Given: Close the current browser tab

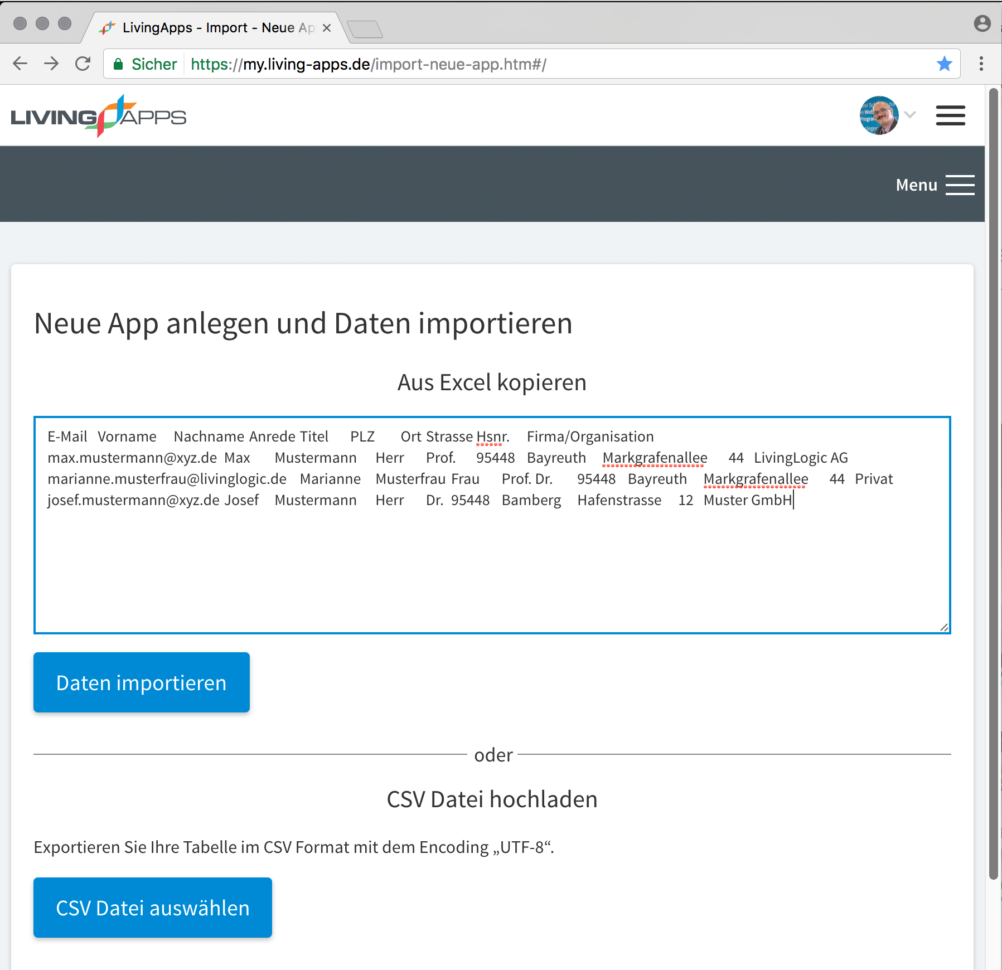Looking at the screenshot, I should point(327,29).
